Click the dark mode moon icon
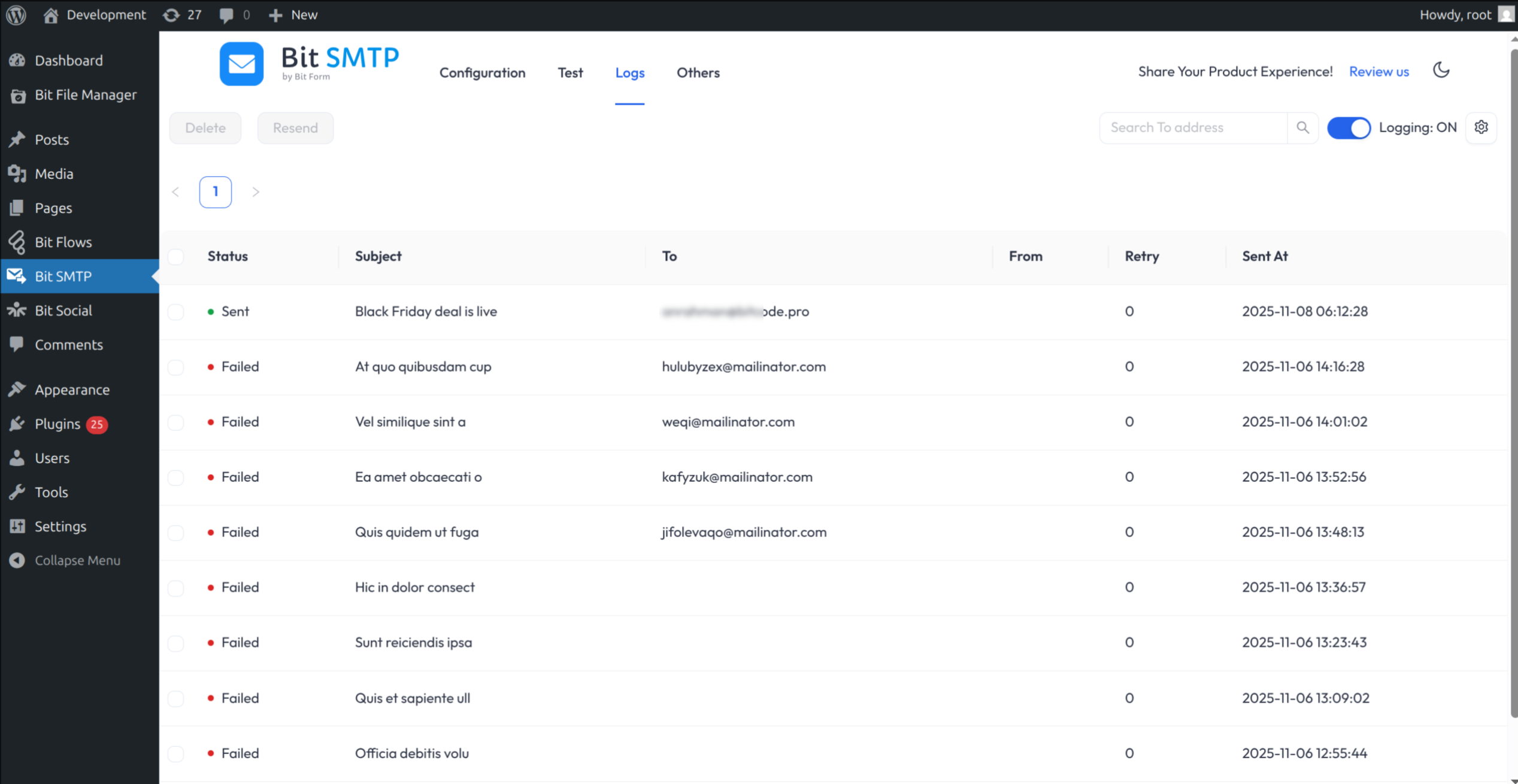The height and width of the screenshot is (784, 1518). [1441, 70]
